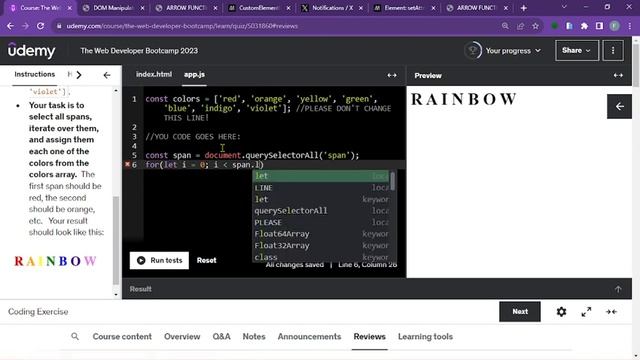This screenshot has height=360, width=640.
Task: Enter fullscreen with expand icon
Action: point(587,312)
